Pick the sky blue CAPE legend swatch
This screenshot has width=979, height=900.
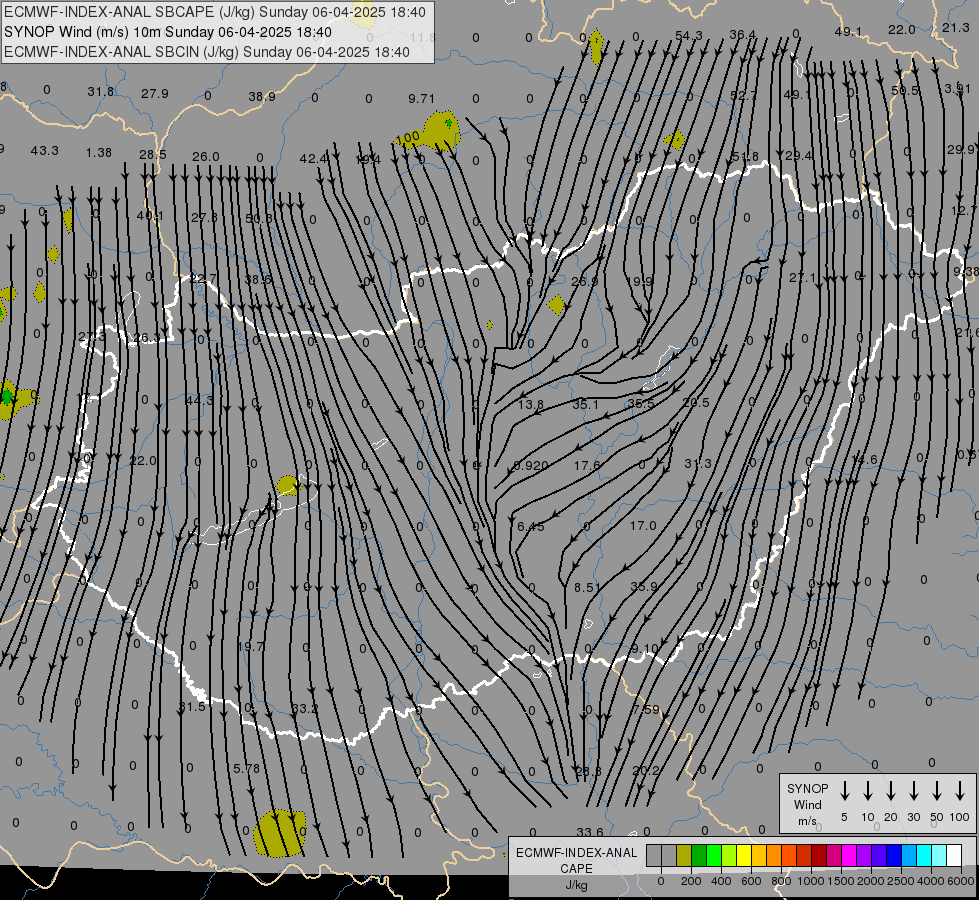tap(908, 856)
